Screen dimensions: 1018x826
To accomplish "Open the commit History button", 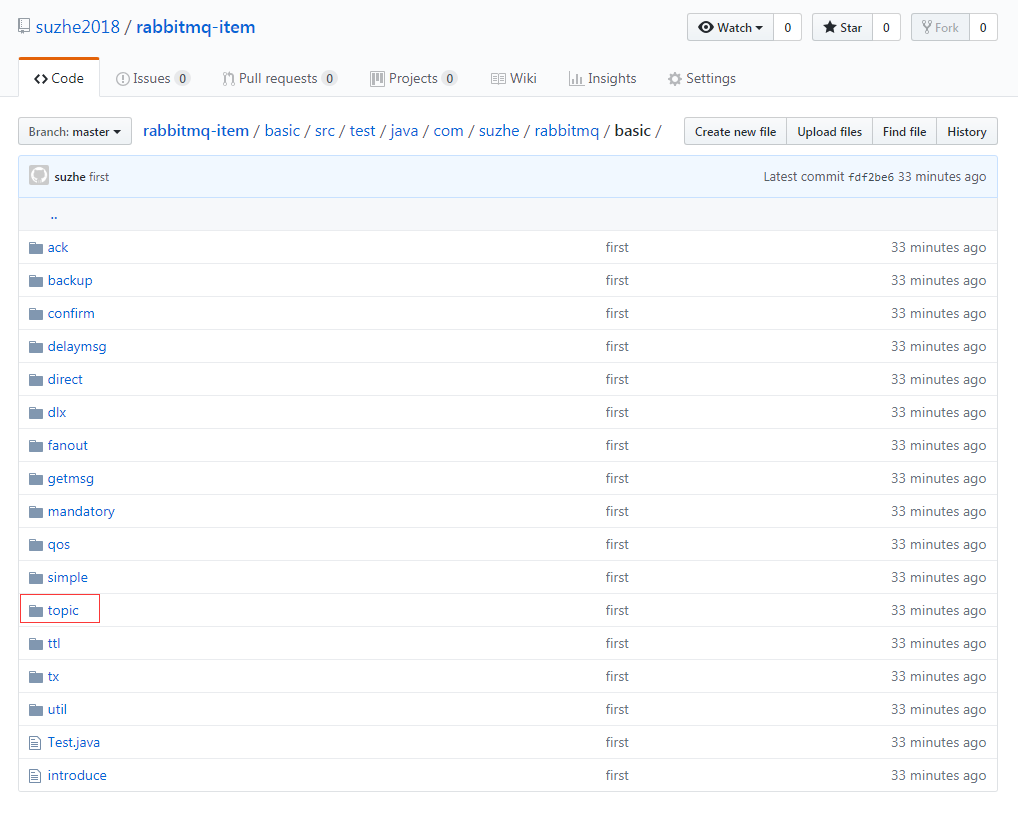I will pyautogui.click(x=967, y=131).
